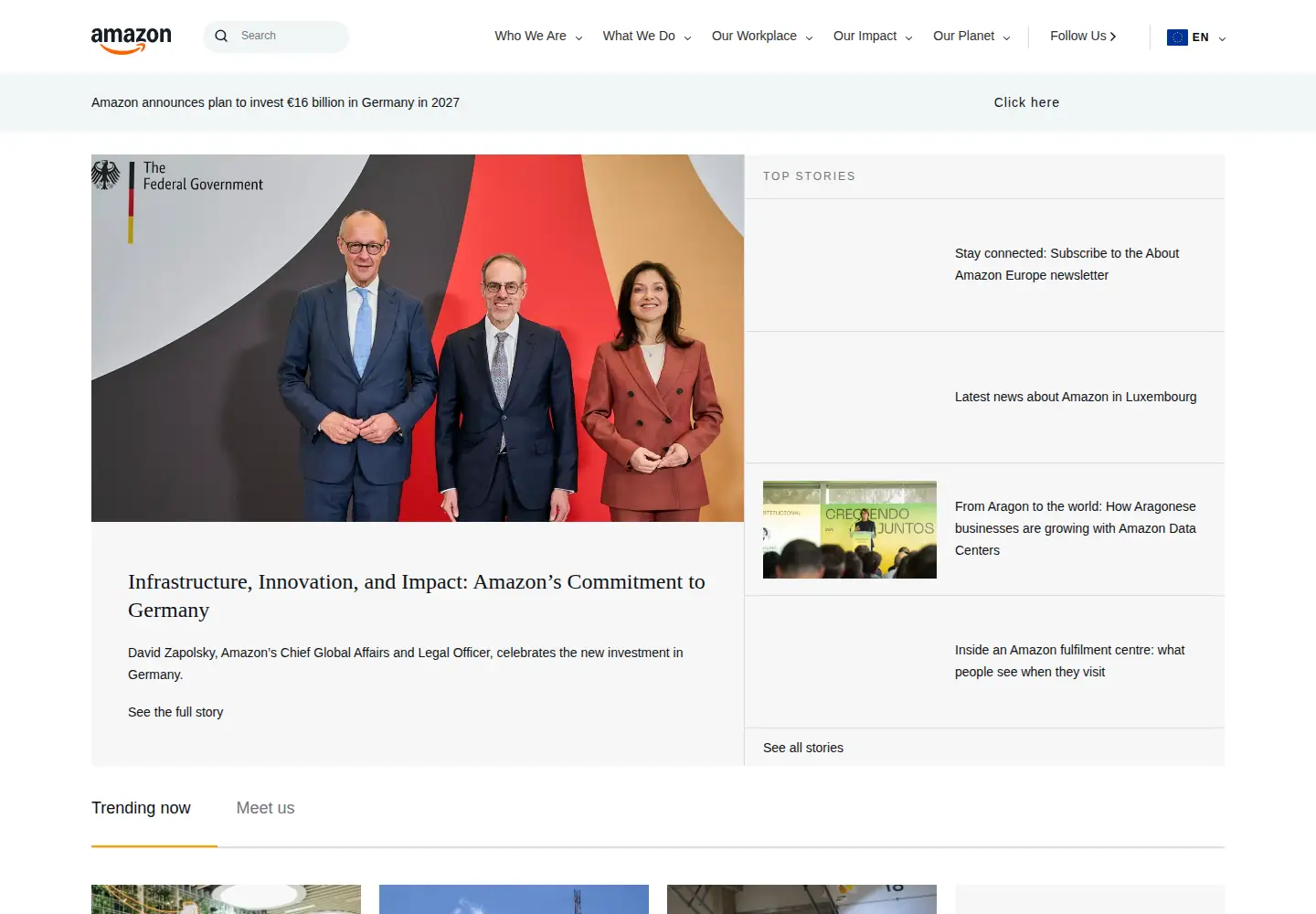The width and height of the screenshot is (1316, 914).
Task: Click the EU flag icon
Action: pyautogui.click(x=1177, y=37)
